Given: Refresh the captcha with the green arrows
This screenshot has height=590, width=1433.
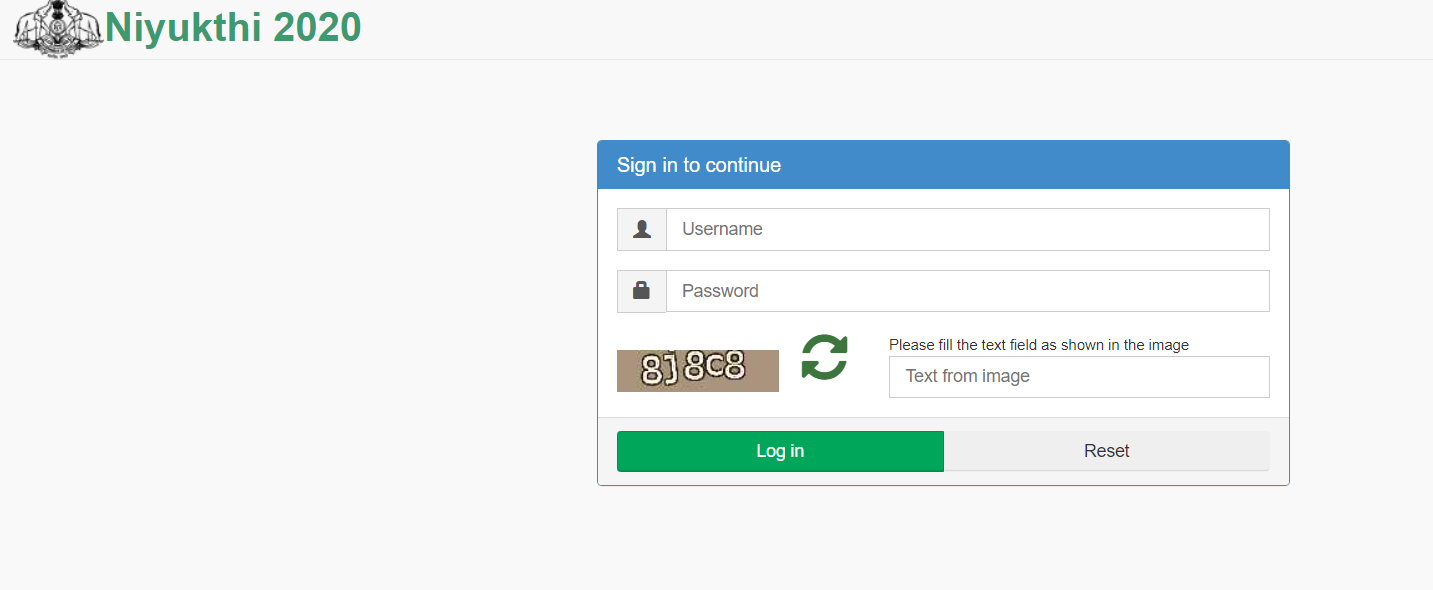Looking at the screenshot, I should click(x=824, y=357).
